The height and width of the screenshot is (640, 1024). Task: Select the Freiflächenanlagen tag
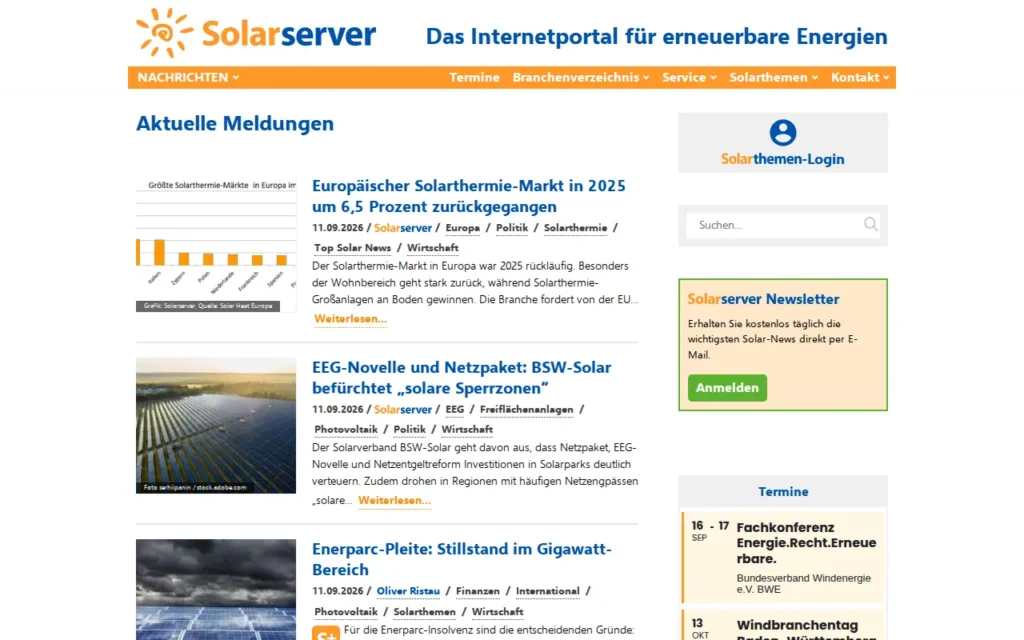[526, 409]
